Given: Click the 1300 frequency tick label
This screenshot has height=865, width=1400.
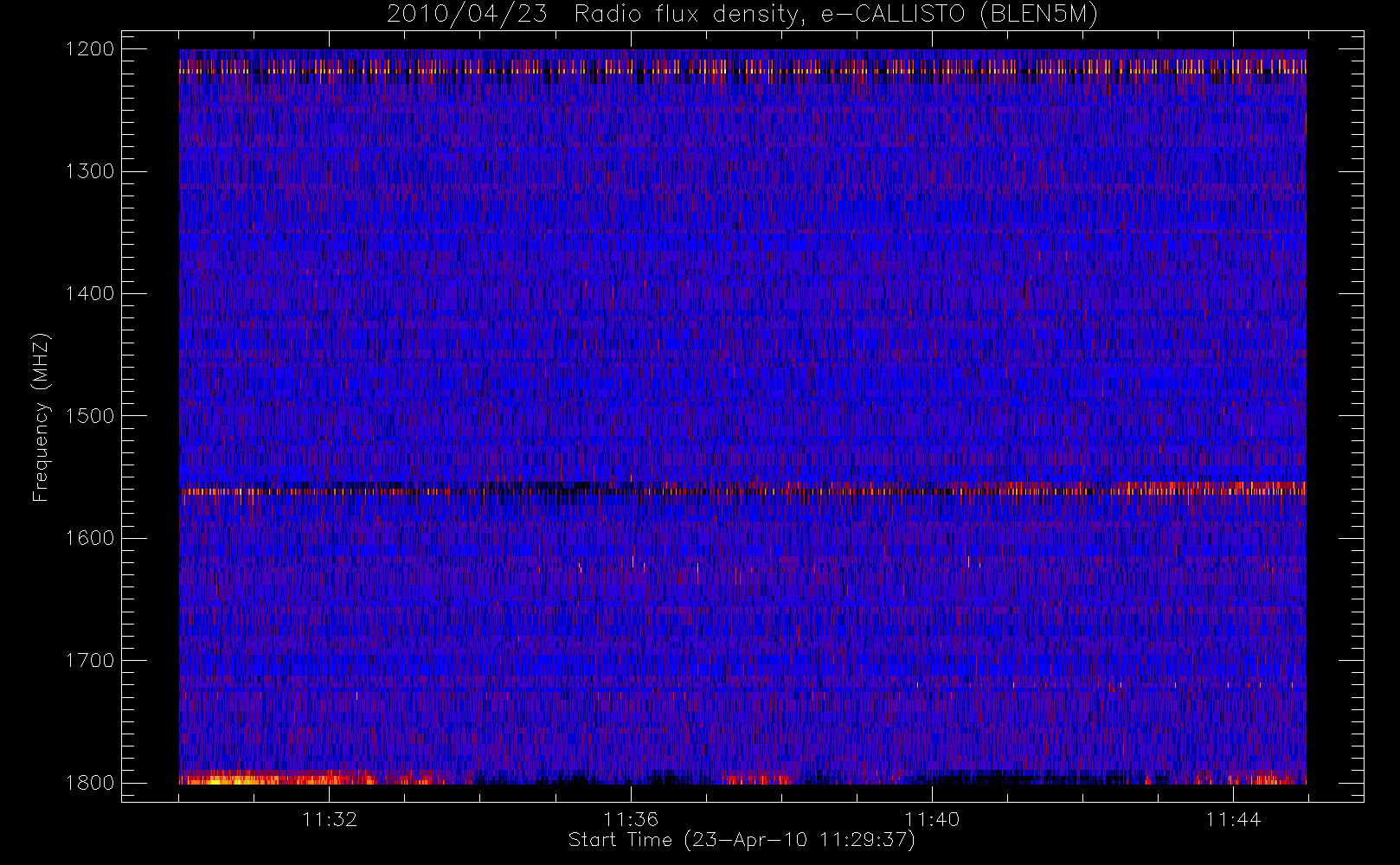Looking at the screenshot, I should pyautogui.click(x=90, y=171).
